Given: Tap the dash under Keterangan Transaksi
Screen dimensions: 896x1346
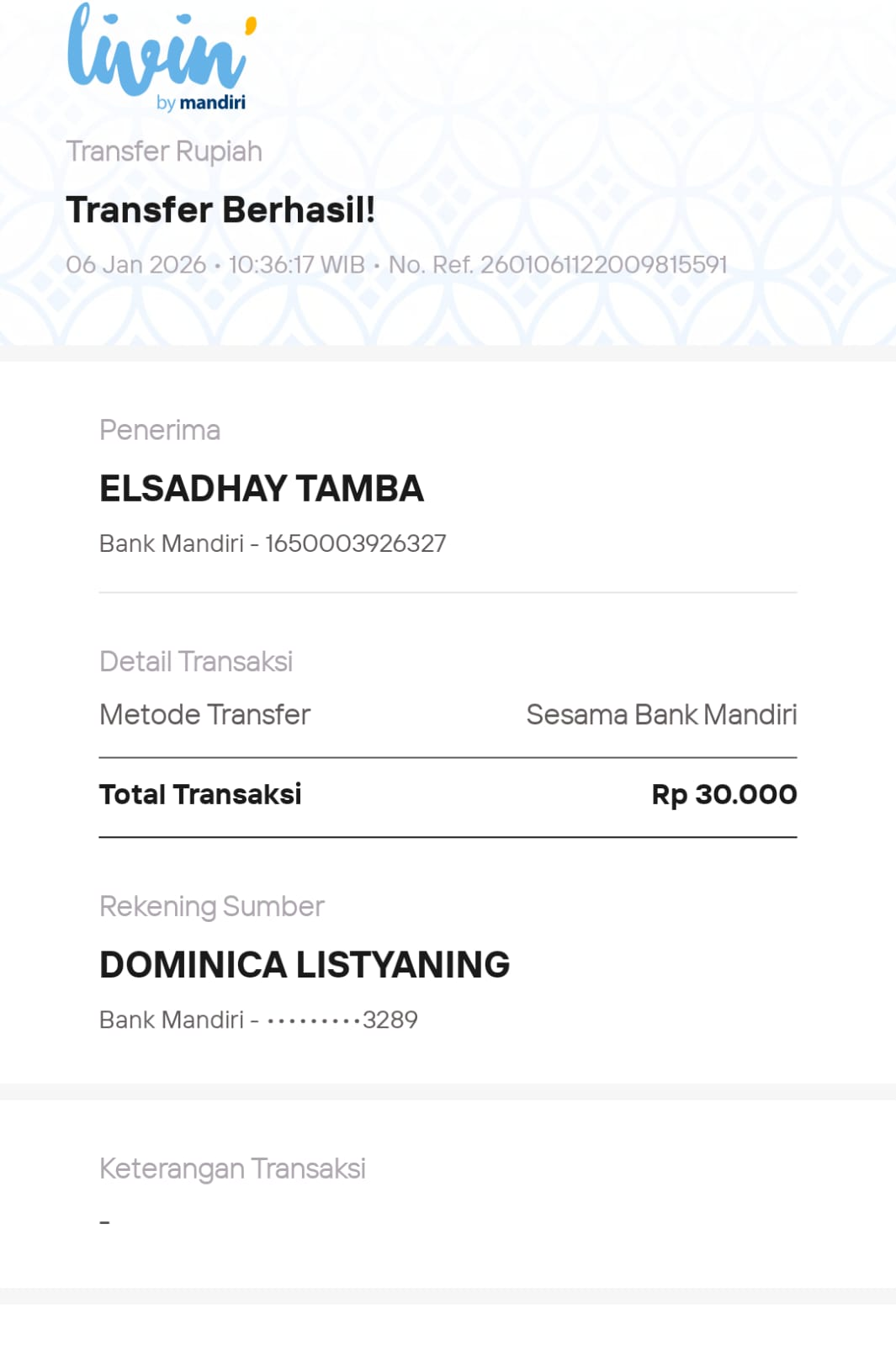Looking at the screenshot, I should coord(105,1221).
